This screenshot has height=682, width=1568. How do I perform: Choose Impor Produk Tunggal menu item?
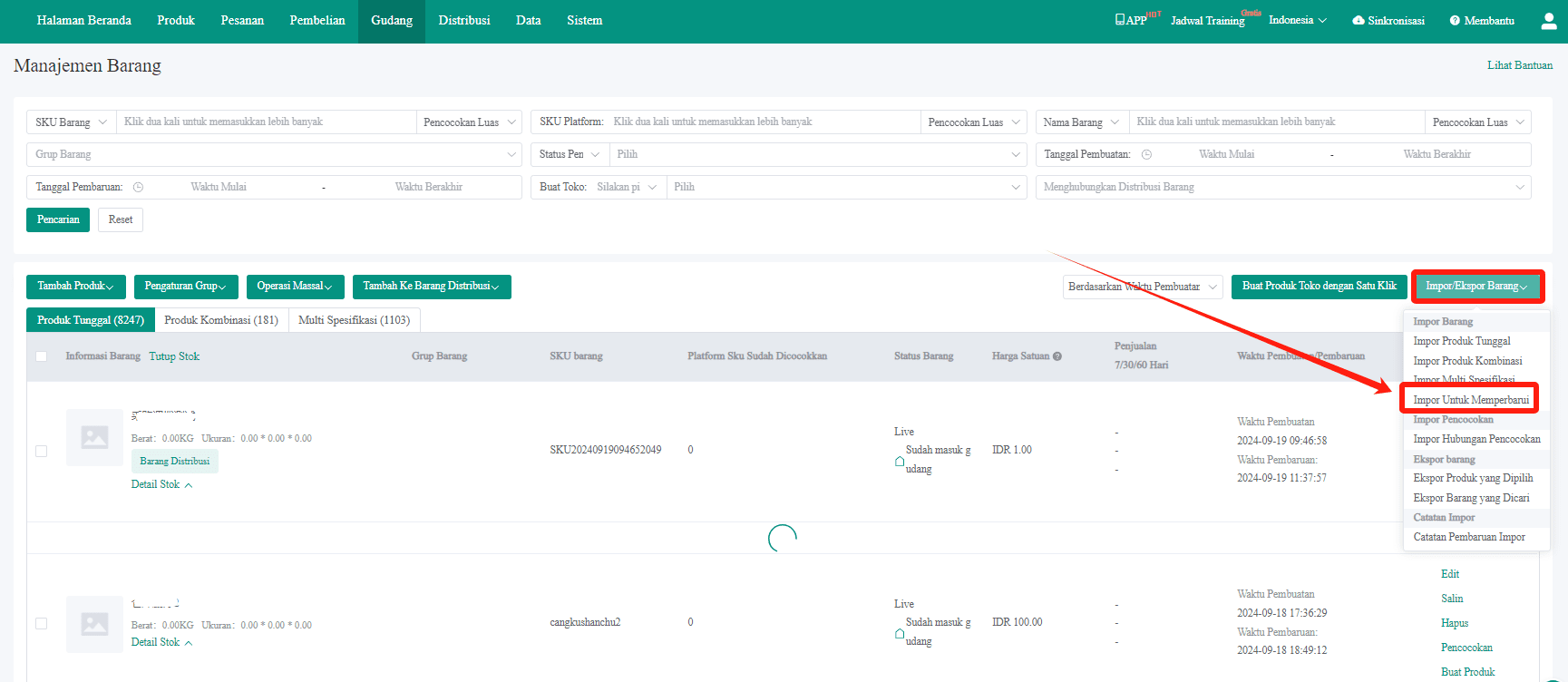(1462, 341)
